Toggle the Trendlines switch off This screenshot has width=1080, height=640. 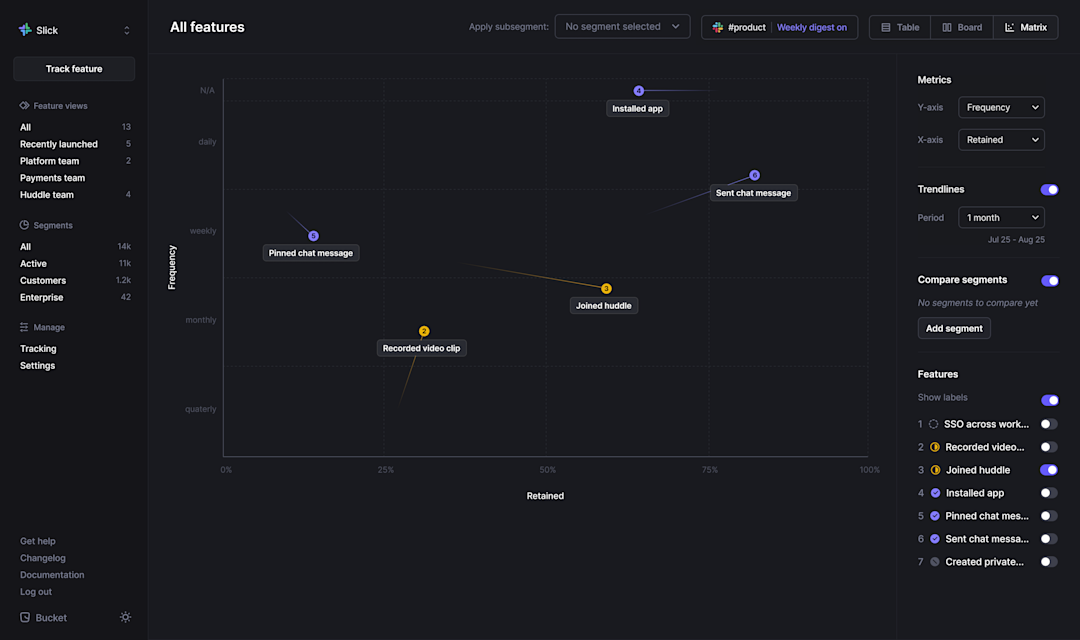tap(1049, 189)
